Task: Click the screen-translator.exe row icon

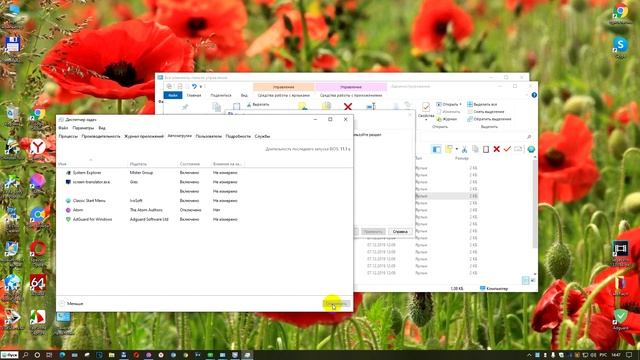Action: click(68, 182)
